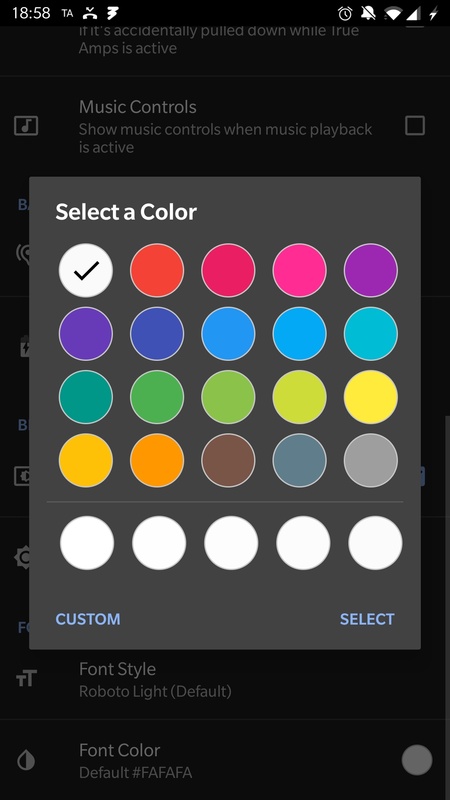
Task: Tap the battery charging bolt icon
Action: pos(433,13)
